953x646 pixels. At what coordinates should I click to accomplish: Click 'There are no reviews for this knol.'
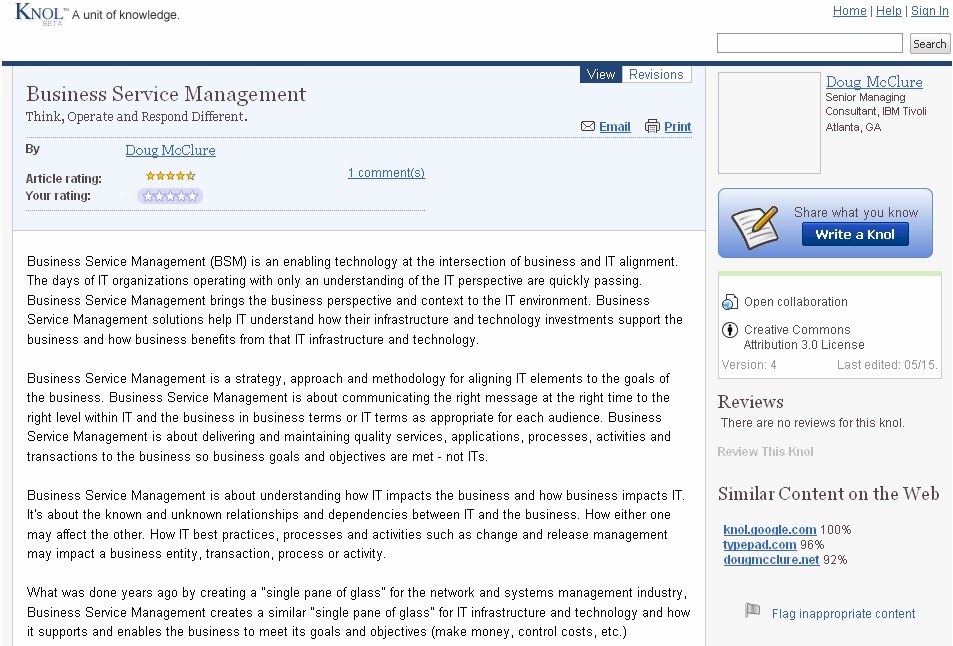click(813, 422)
